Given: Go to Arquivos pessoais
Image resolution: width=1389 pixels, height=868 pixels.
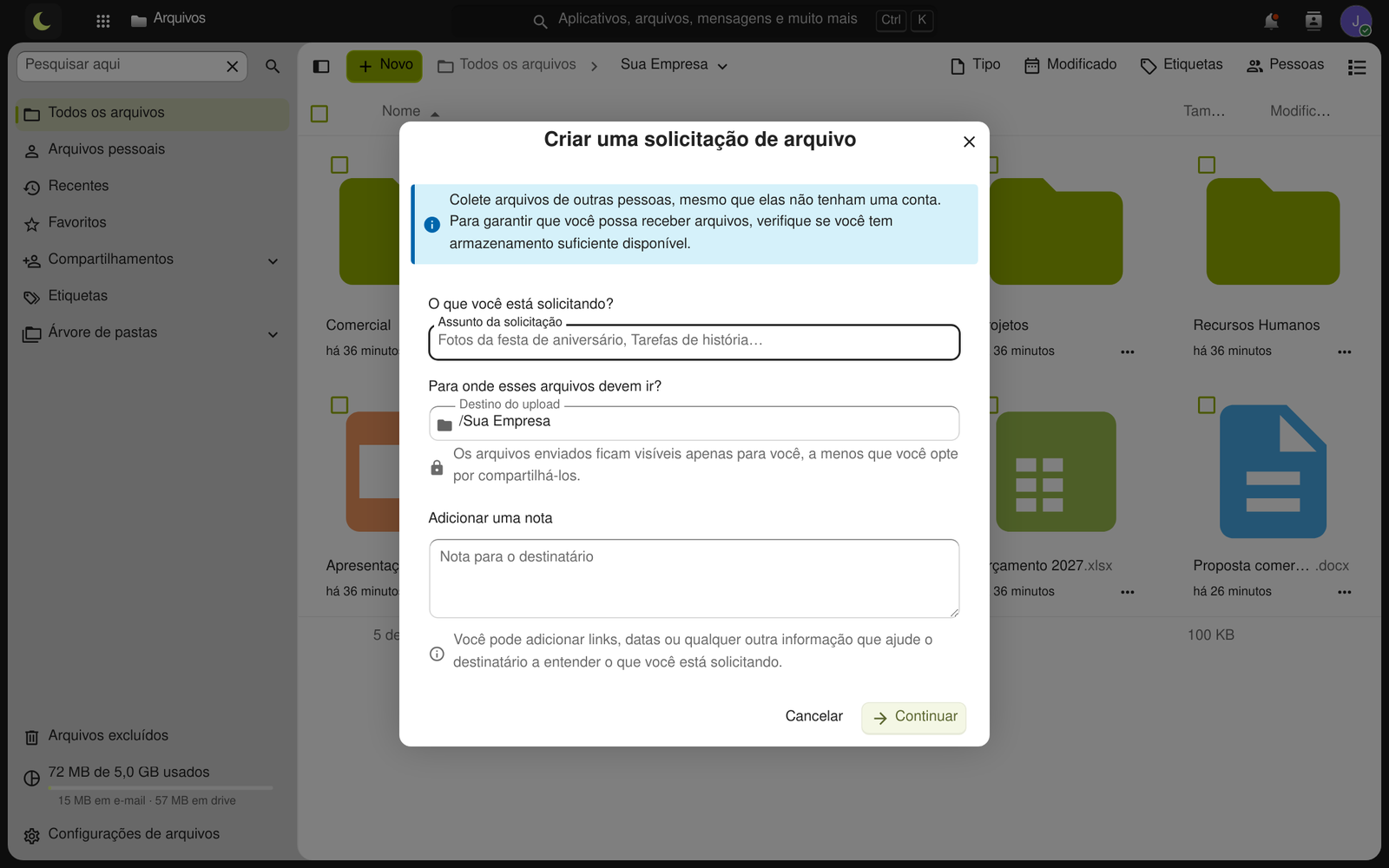Looking at the screenshot, I should coord(152,150).
